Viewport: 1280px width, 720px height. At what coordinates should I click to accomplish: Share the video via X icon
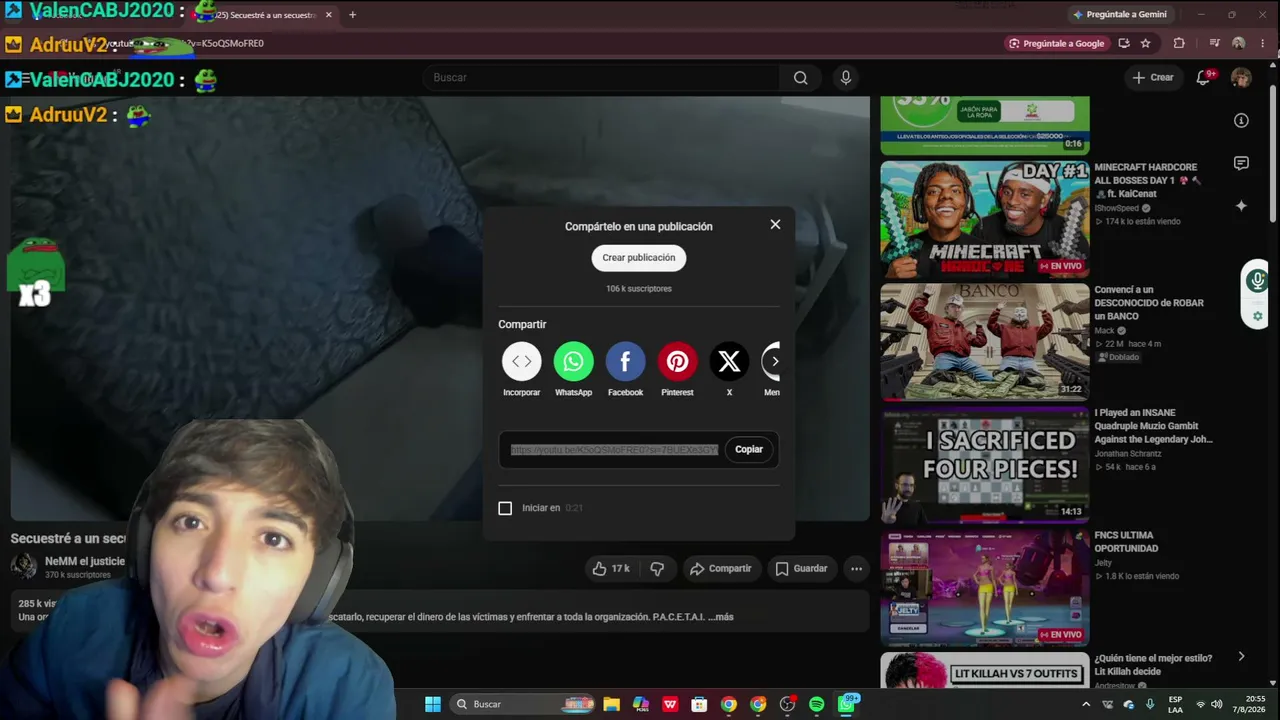click(x=729, y=361)
